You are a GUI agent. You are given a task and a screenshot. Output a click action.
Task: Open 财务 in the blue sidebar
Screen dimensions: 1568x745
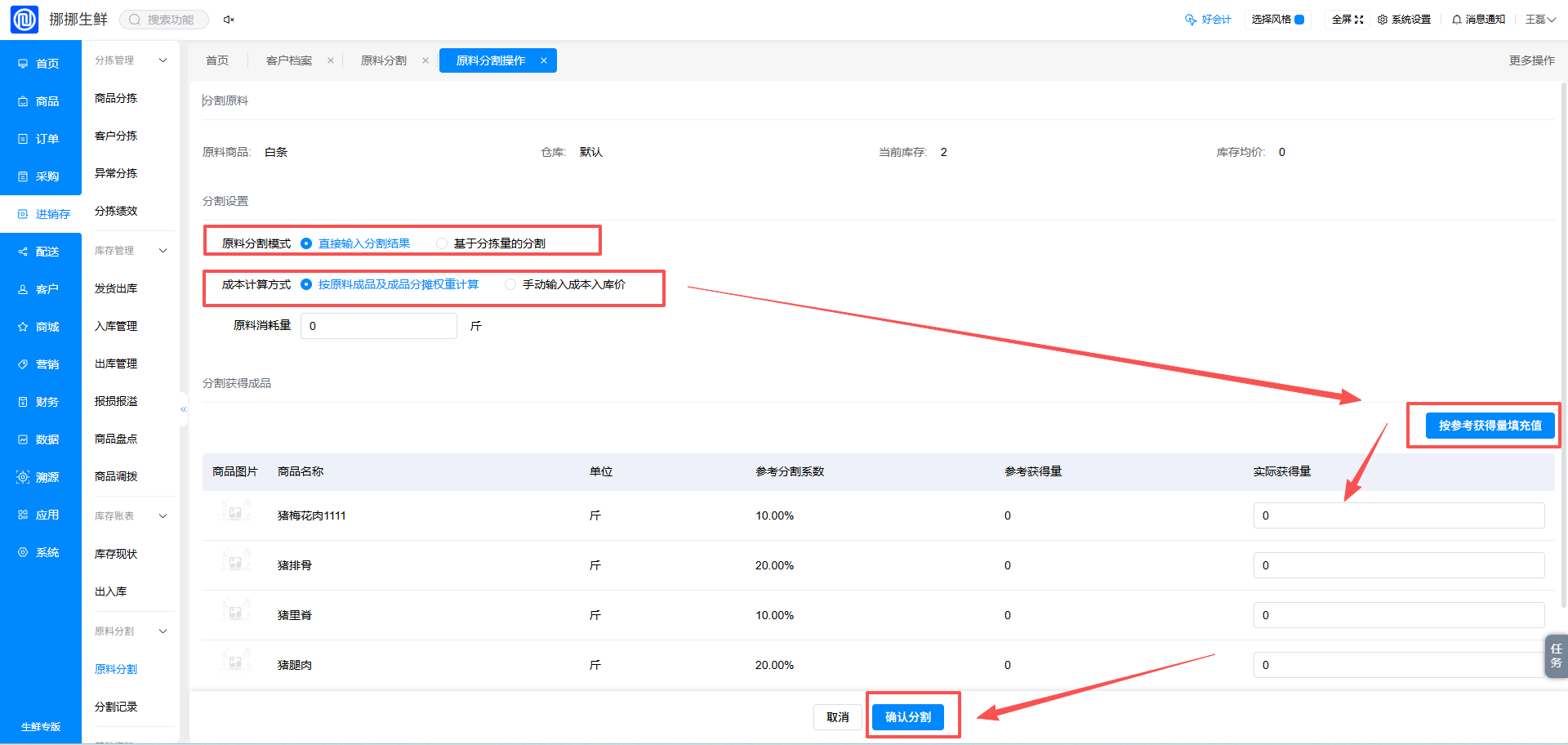40,402
